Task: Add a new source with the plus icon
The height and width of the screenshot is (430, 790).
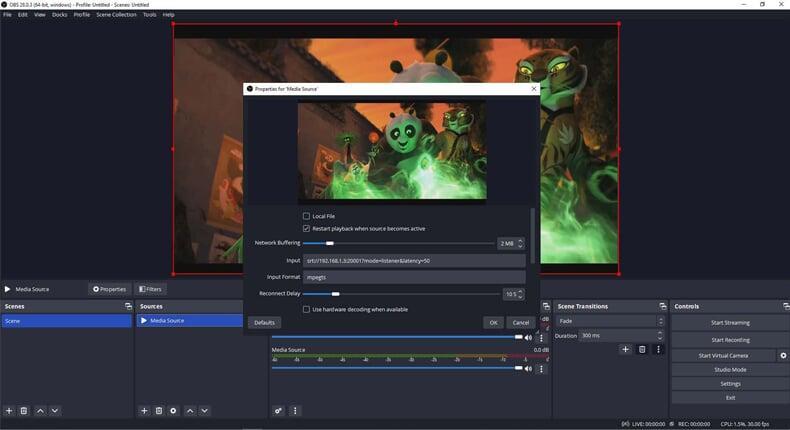Action: [144, 411]
